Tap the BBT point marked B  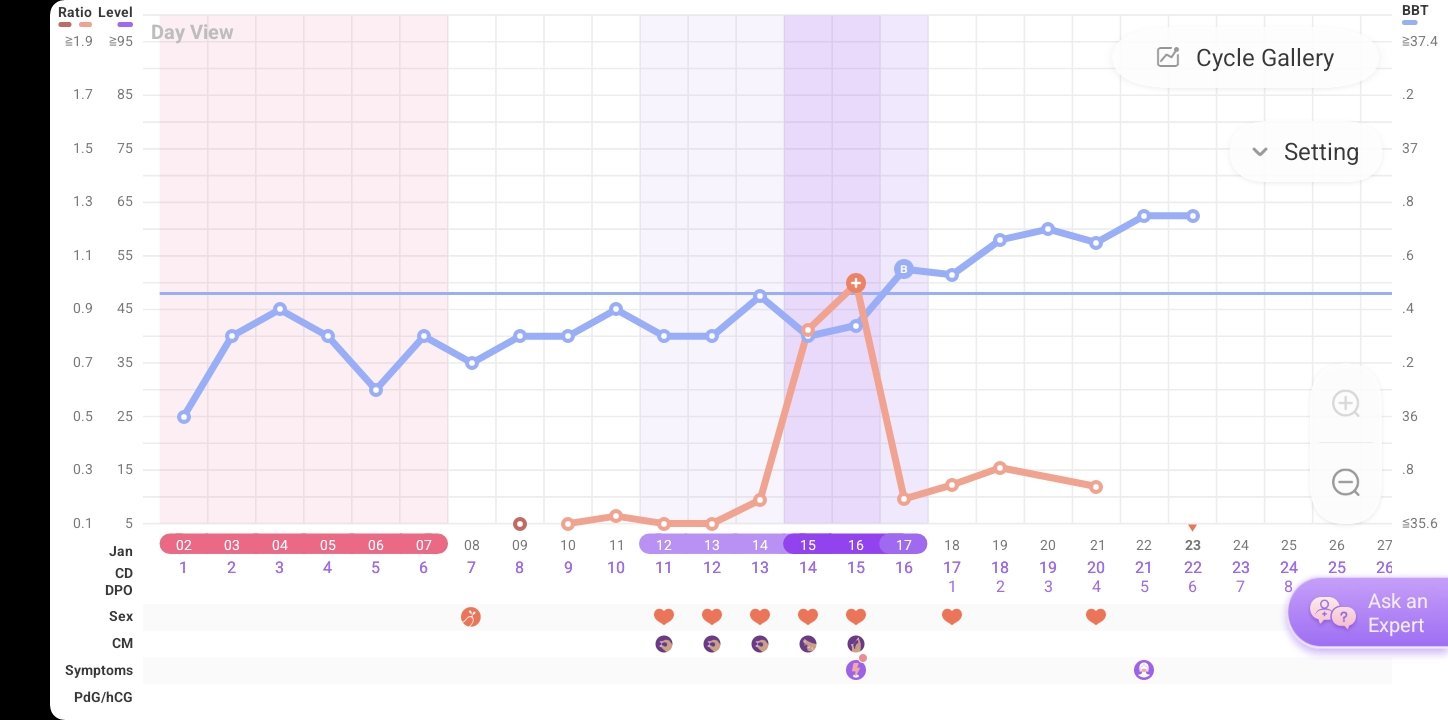tap(903, 268)
